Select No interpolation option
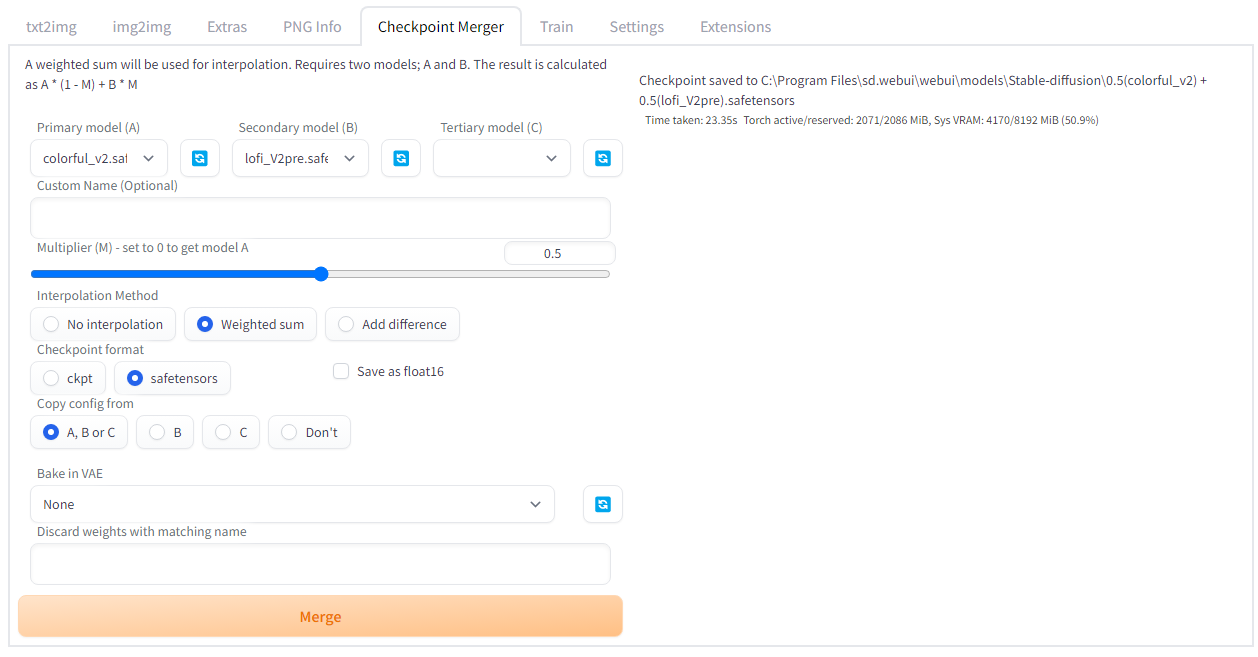Viewport: 1258px width, 657px height. click(x=50, y=323)
